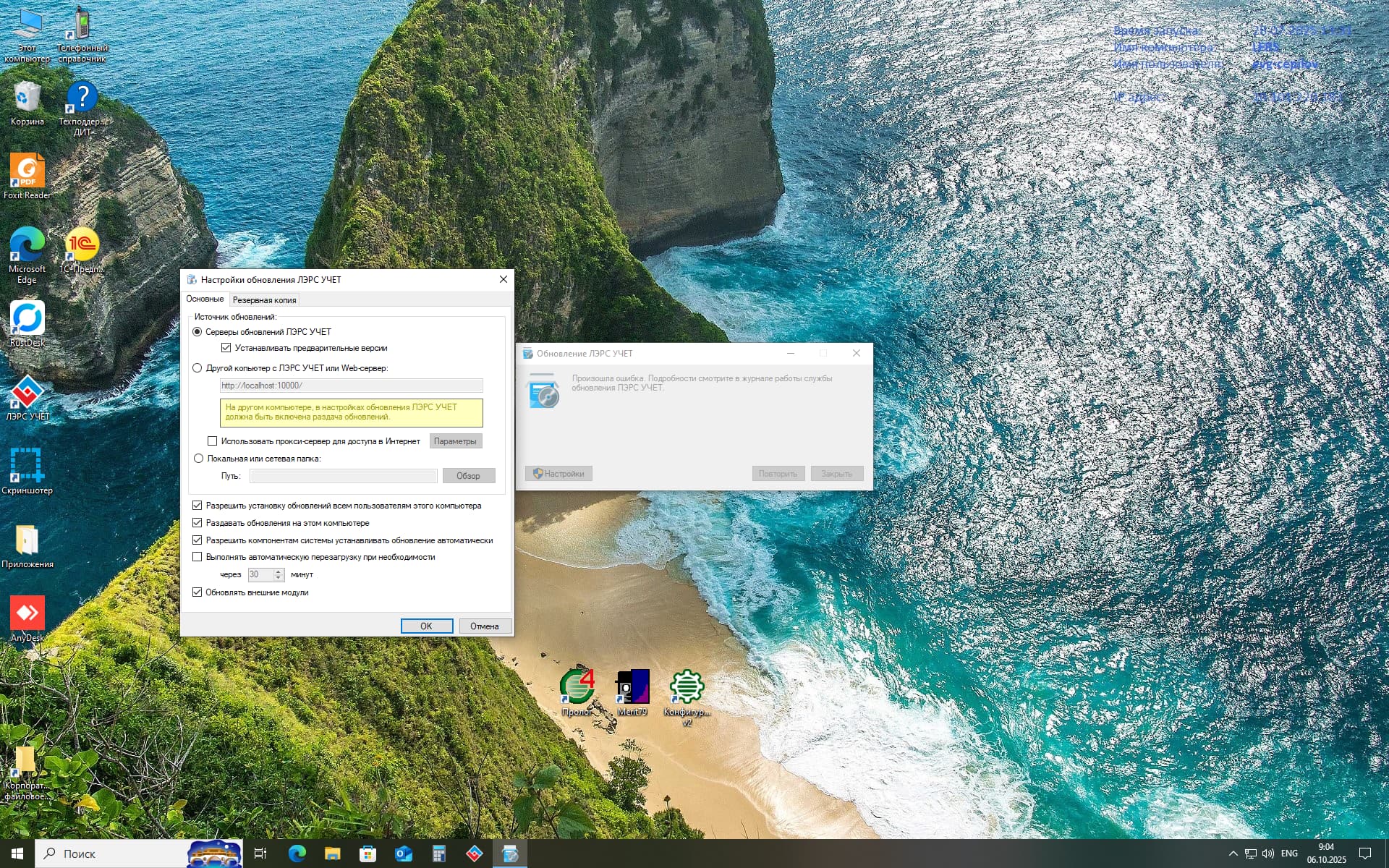The height and width of the screenshot is (868, 1389).
Task: Open the Скриншотер desktop shortcut
Action: (x=27, y=467)
